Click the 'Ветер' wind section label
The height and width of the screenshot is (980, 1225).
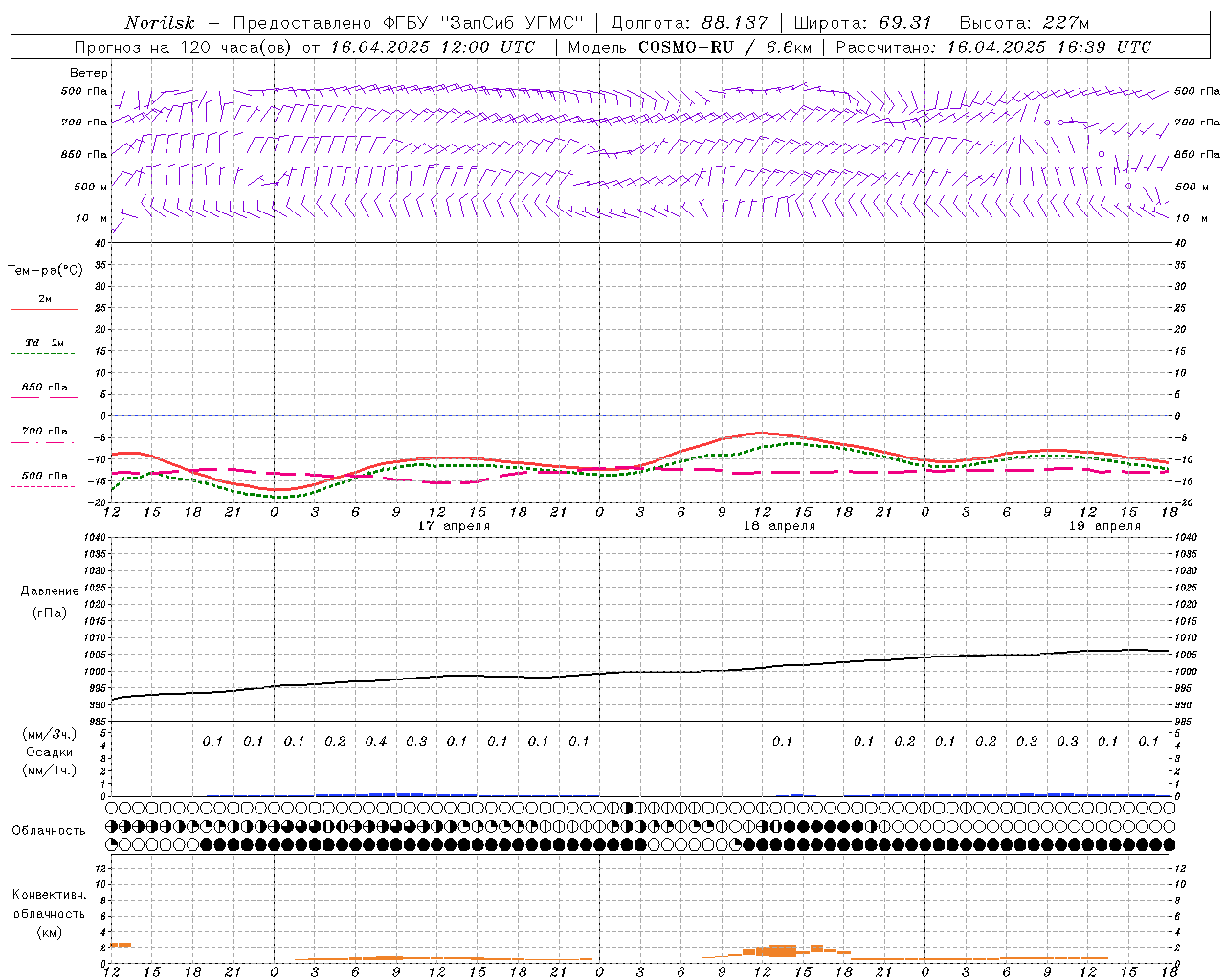89,73
